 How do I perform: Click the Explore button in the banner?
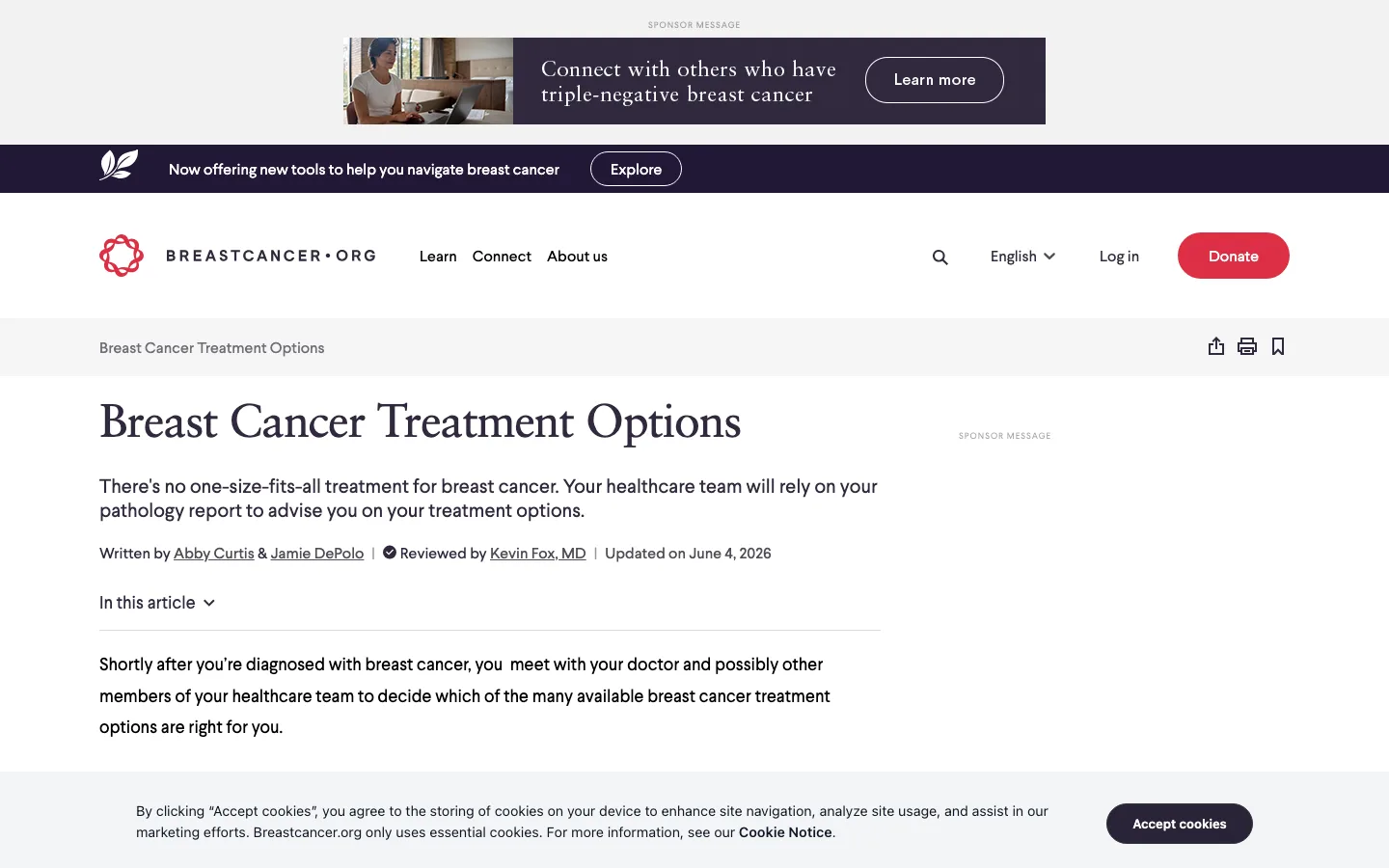tap(636, 169)
